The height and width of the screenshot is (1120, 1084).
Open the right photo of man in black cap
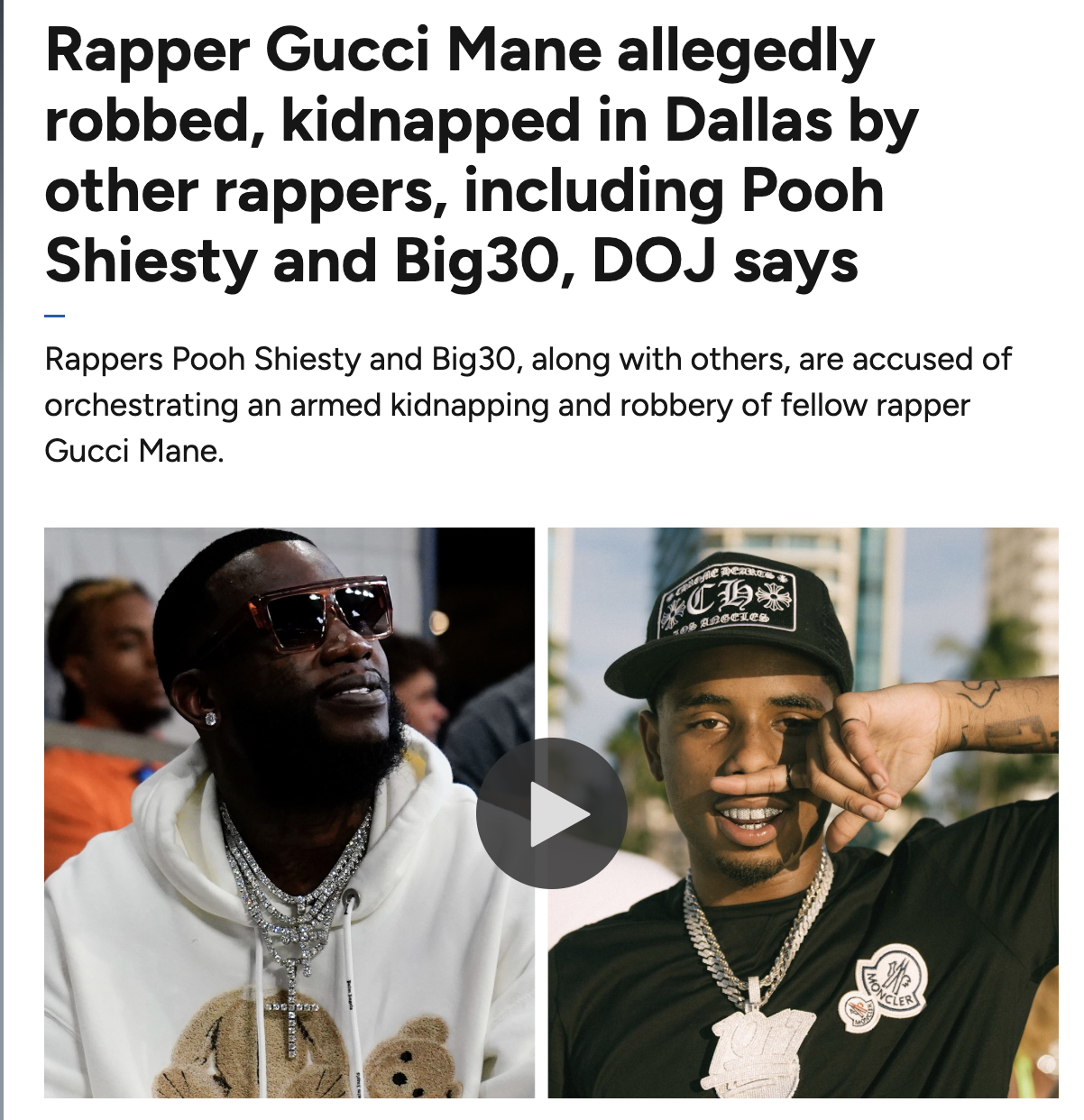pyautogui.click(x=804, y=812)
